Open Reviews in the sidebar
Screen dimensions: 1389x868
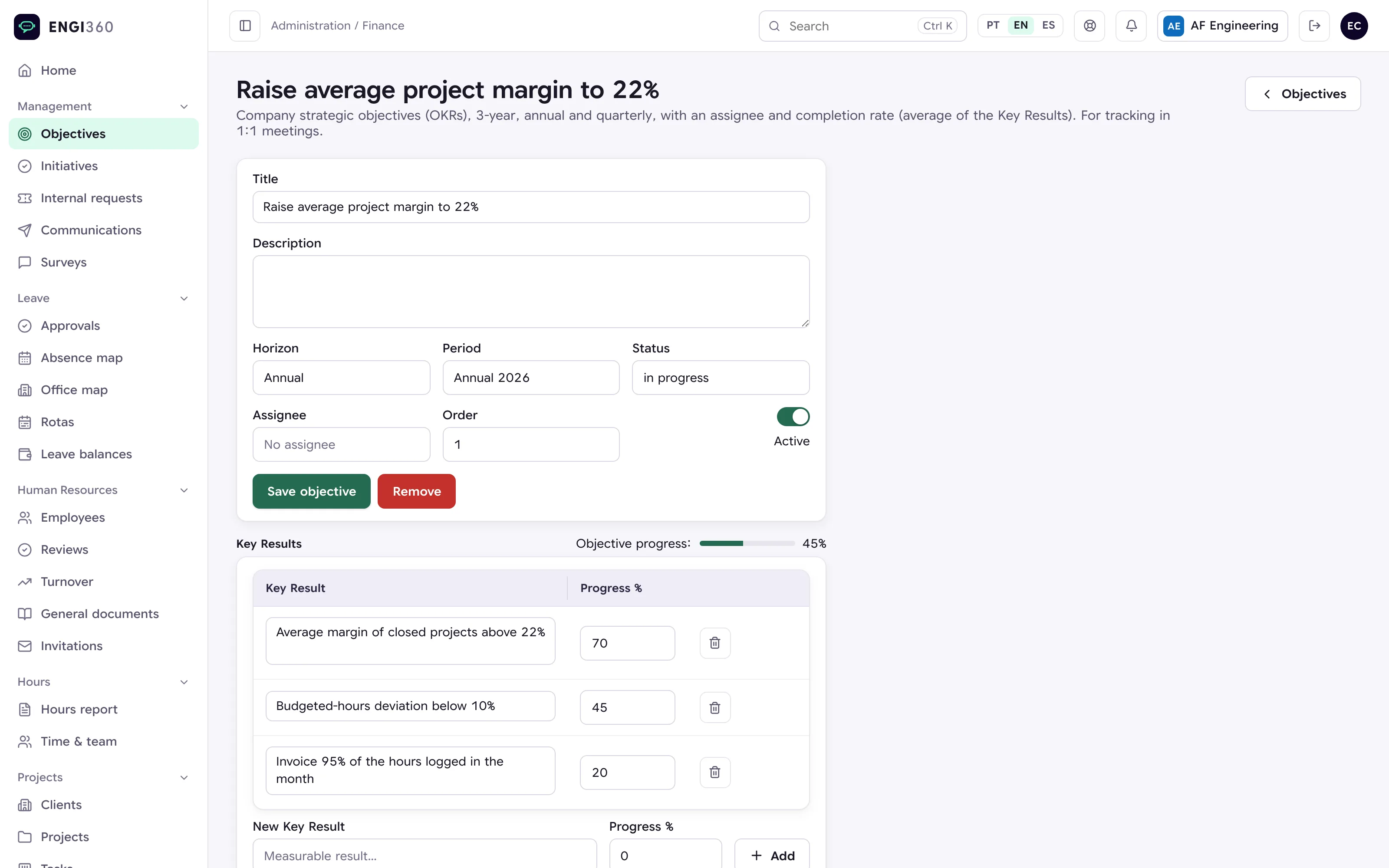click(x=104, y=549)
